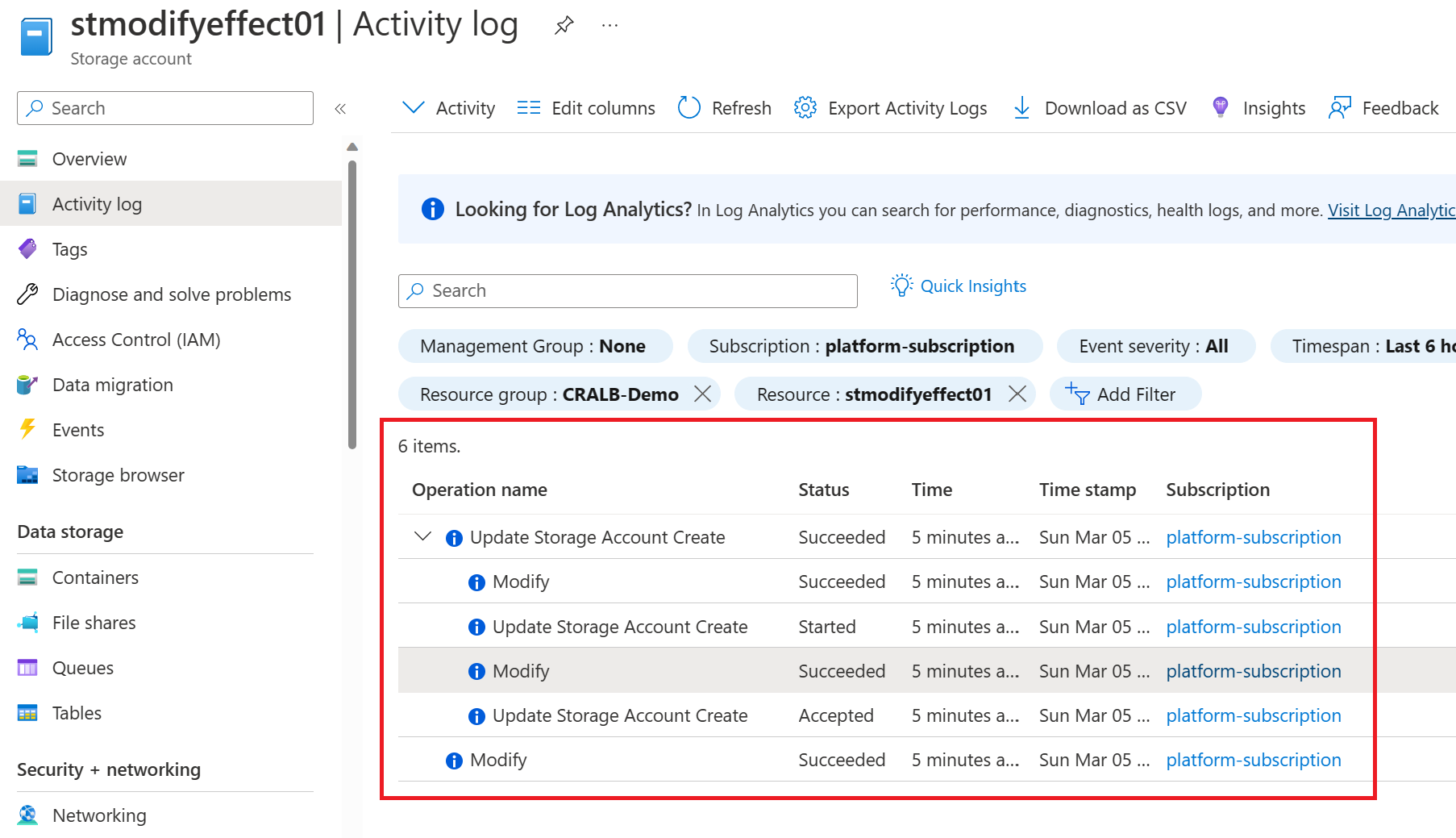Open Export Activity Logs settings

(890, 108)
